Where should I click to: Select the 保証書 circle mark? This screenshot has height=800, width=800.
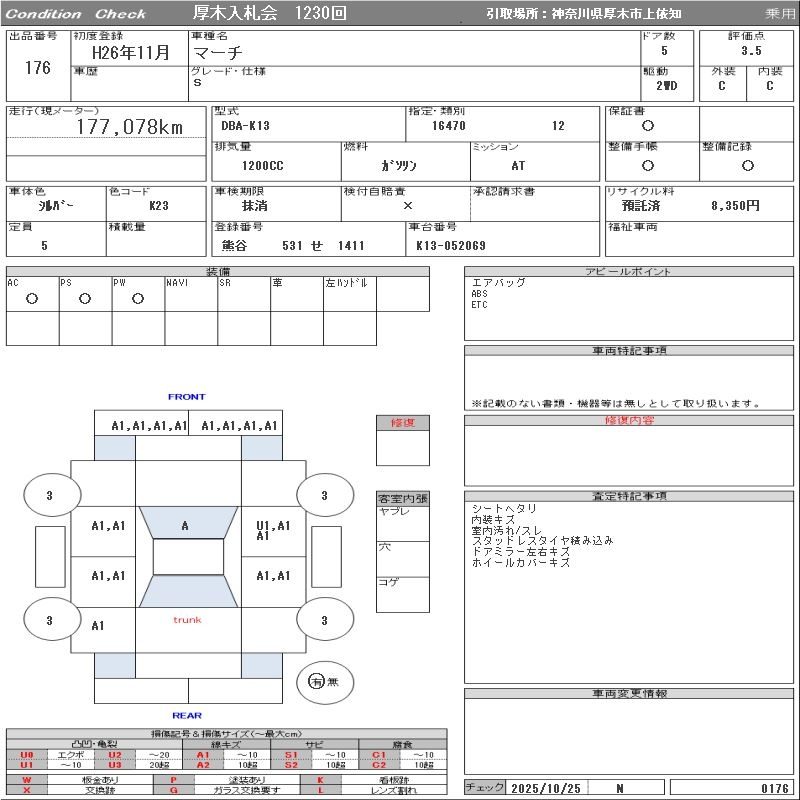tap(648, 126)
